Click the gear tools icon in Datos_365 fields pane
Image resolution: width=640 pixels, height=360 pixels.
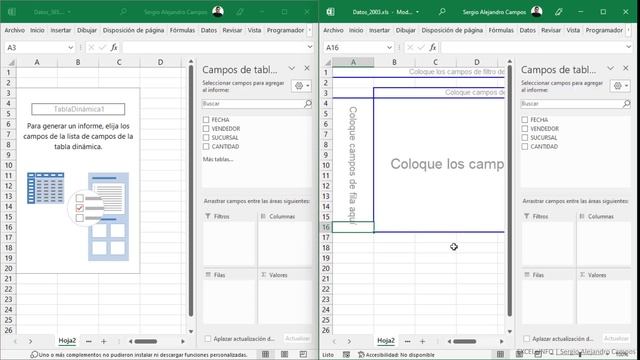pos(302,86)
